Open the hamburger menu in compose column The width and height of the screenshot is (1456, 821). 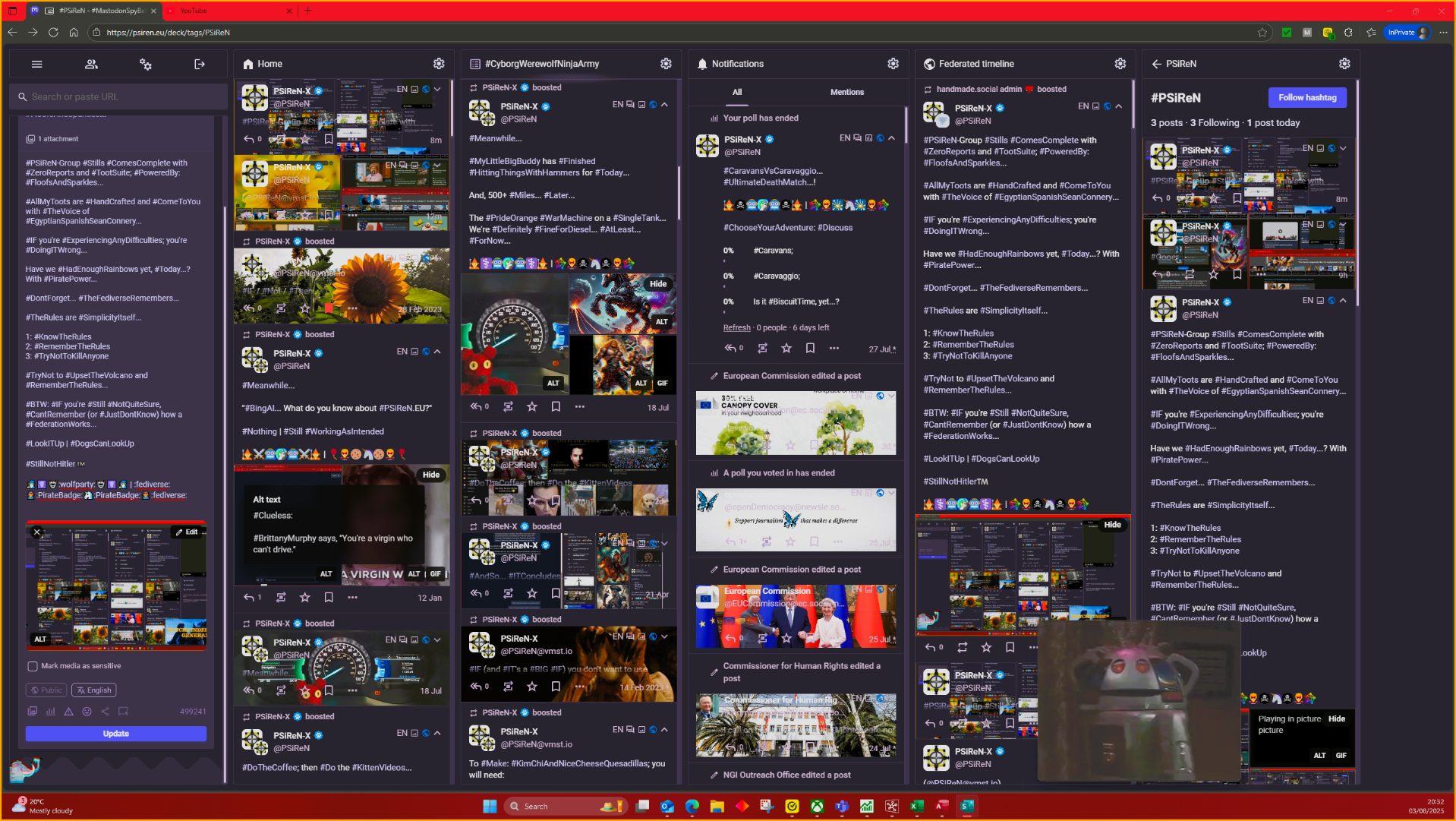coord(36,65)
